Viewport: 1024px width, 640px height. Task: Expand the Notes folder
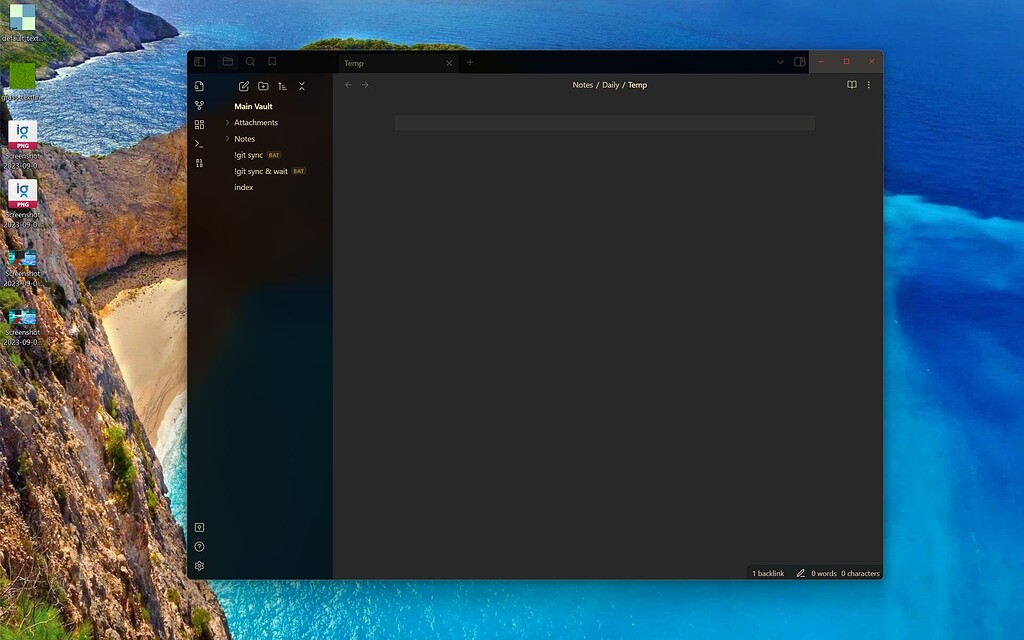point(227,138)
